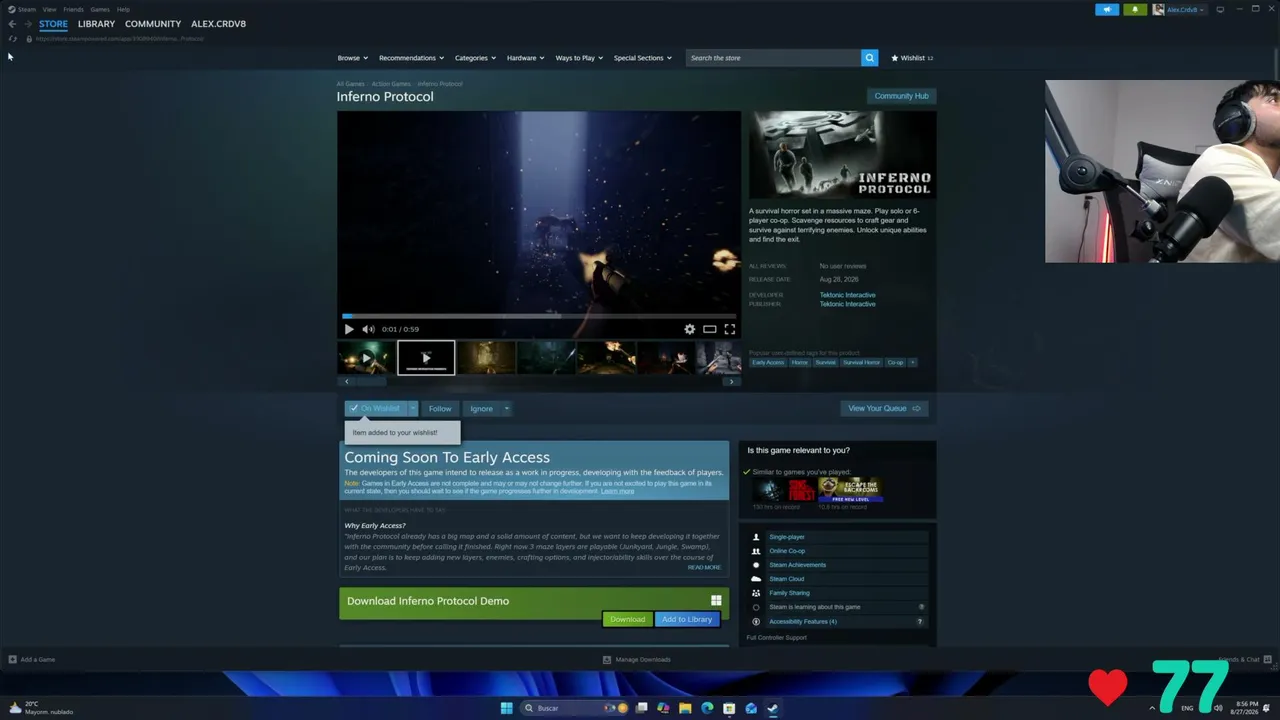
Task: Type in the Search the store field
Action: [773, 58]
